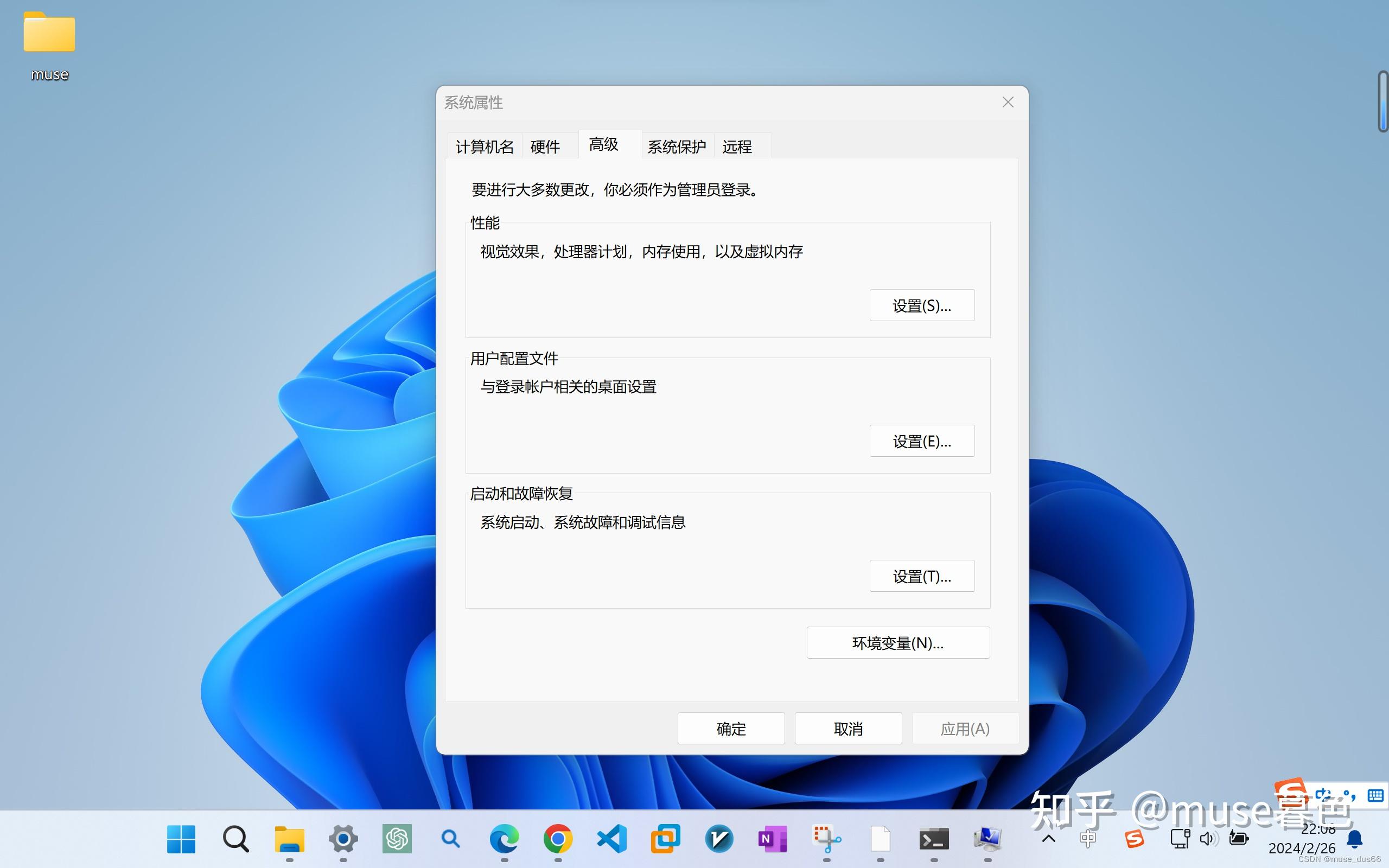The image size is (1389, 868).
Task: Launch Visual Studio Code from the taskbar
Action: (x=611, y=839)
